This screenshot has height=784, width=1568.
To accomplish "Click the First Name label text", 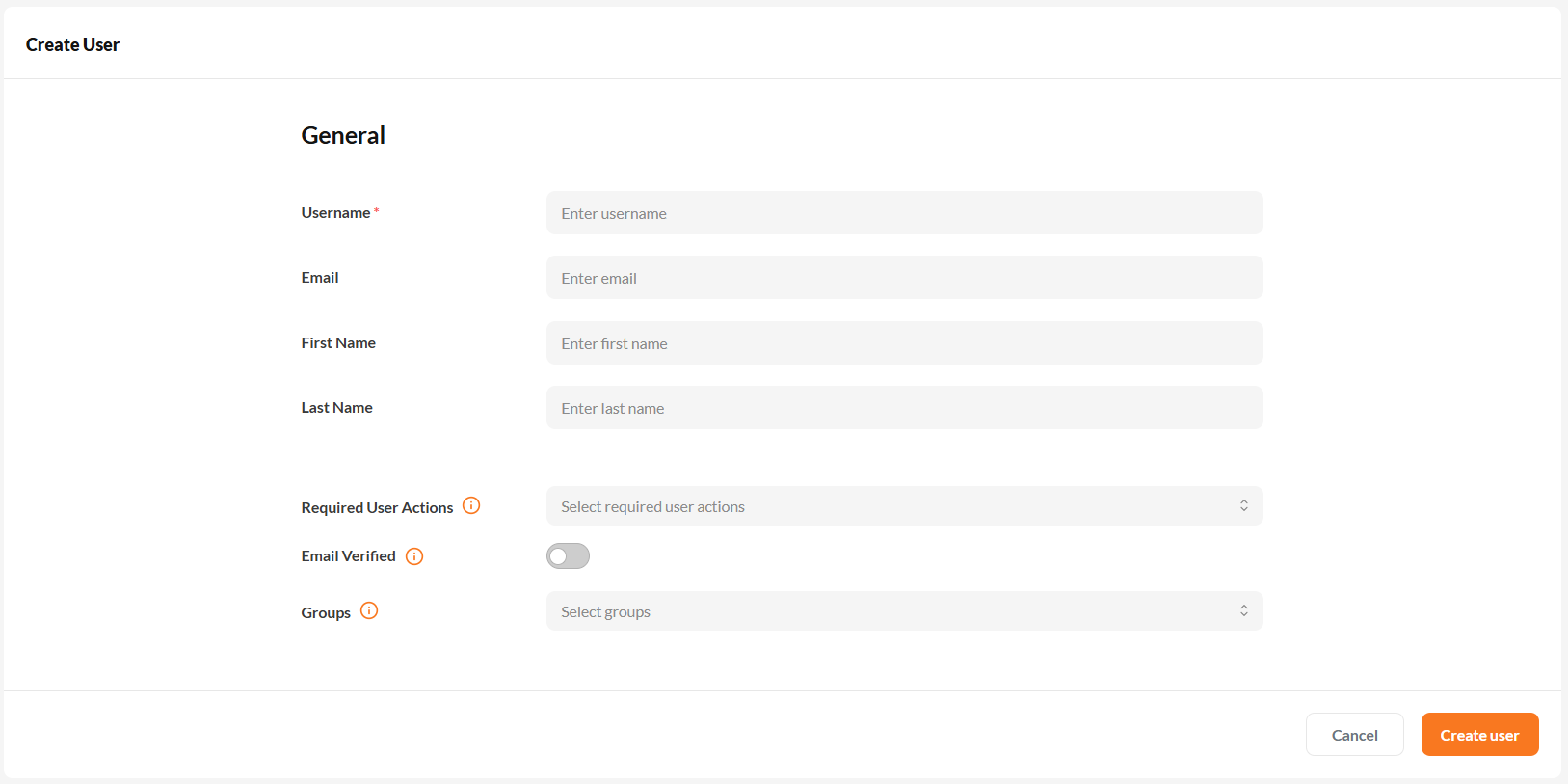I will (x=338, y=343).
